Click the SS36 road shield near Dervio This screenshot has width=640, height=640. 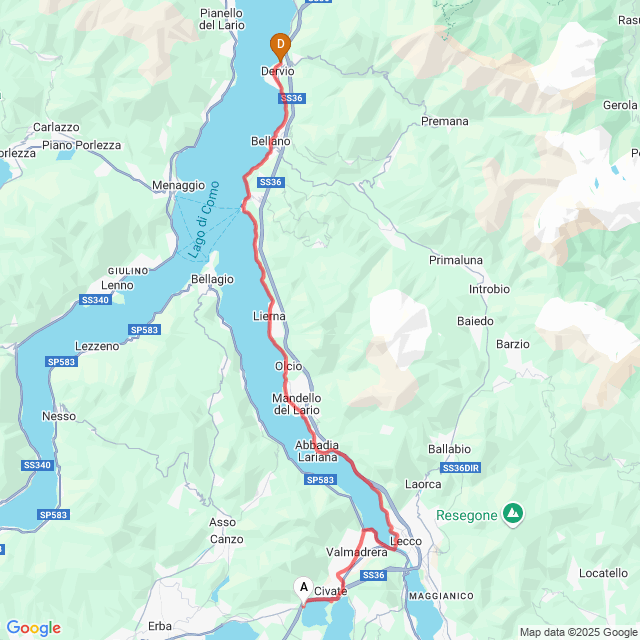point(292,98)
